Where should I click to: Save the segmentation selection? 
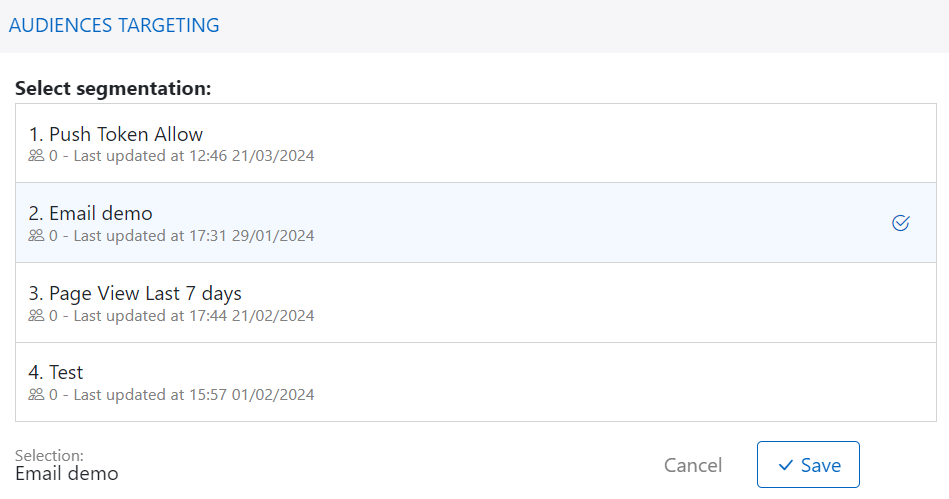[808, 465]
